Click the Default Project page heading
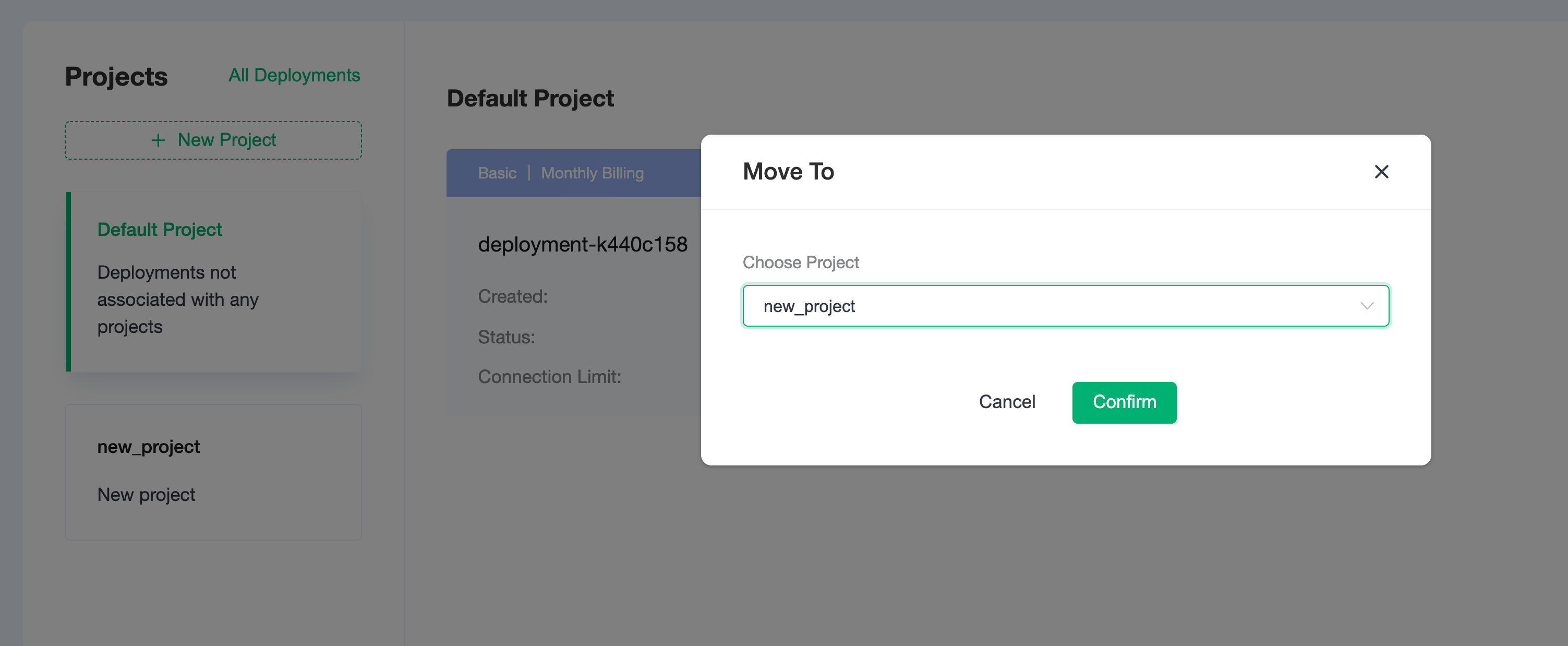The image size is (1568, 646). 530,98
